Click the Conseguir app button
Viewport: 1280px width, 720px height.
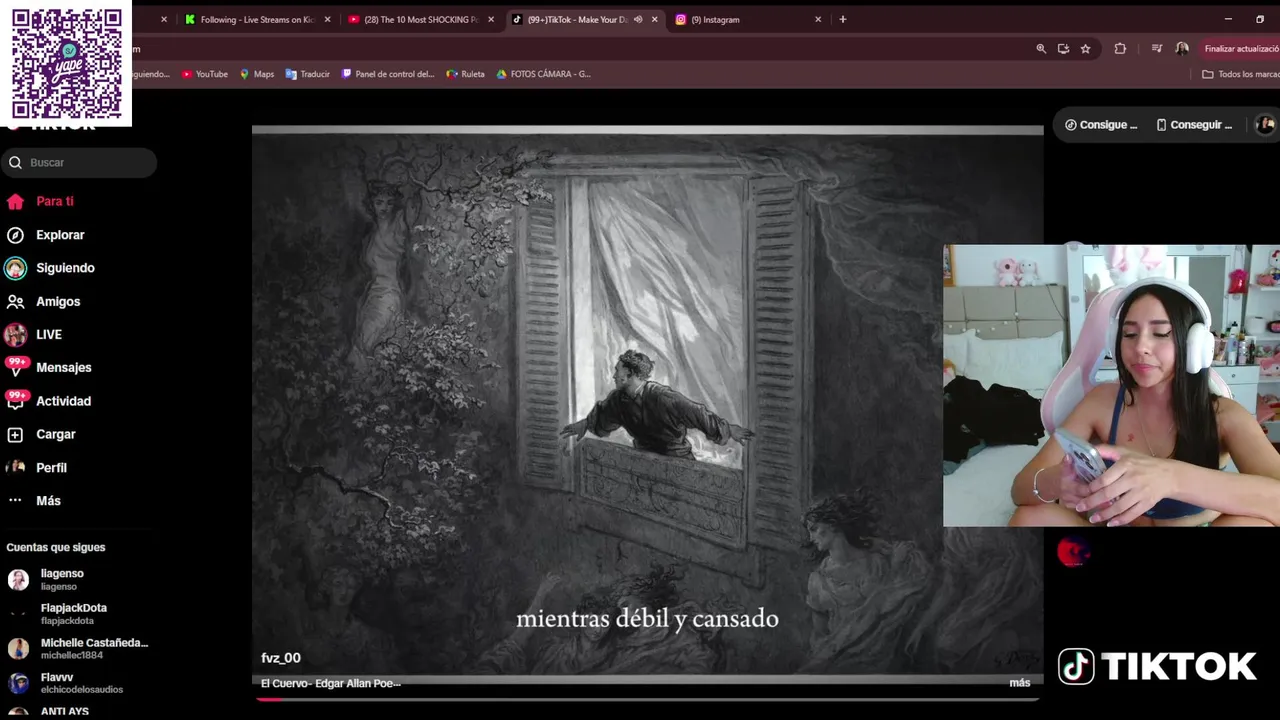1194,125
